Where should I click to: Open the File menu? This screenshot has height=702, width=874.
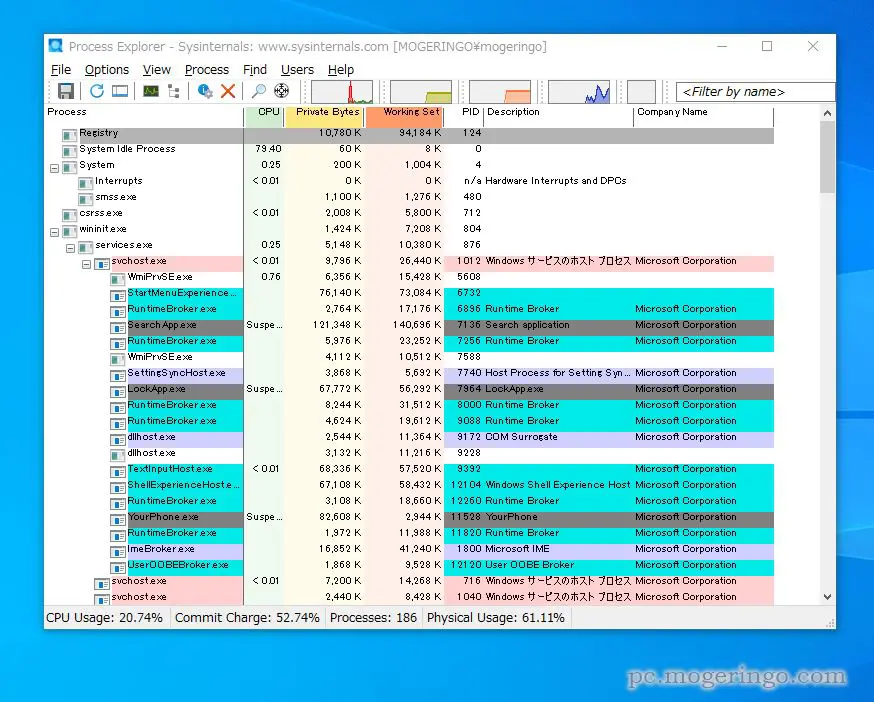pyautogui.click(x=61, y=70)
